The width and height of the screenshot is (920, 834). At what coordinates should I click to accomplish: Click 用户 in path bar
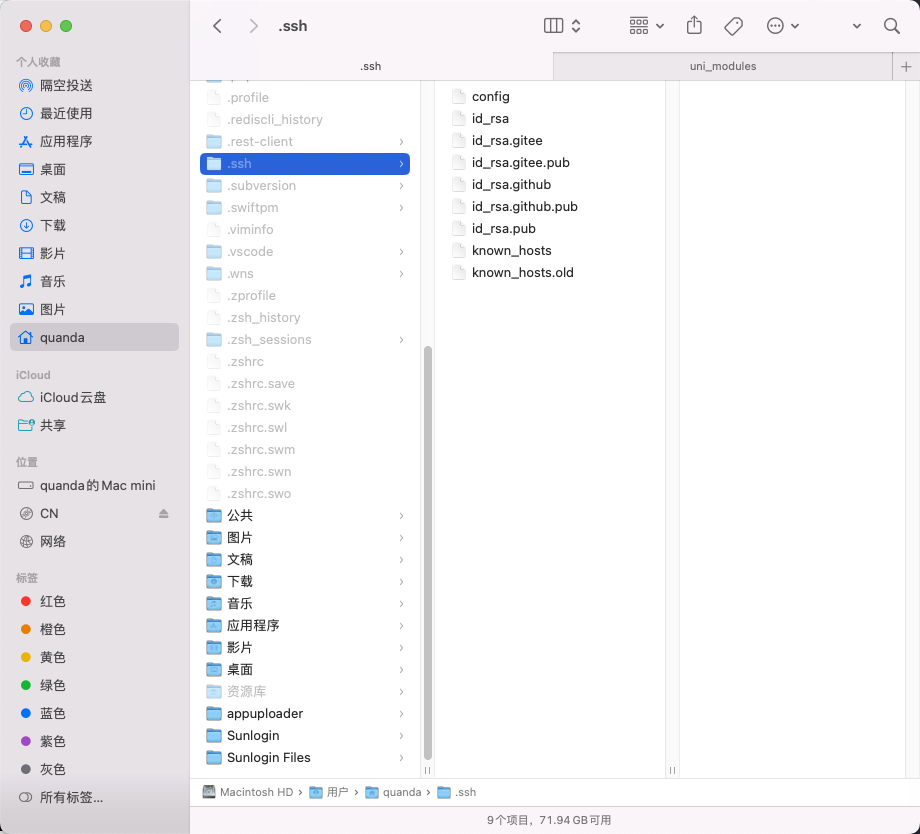[329, 792]
